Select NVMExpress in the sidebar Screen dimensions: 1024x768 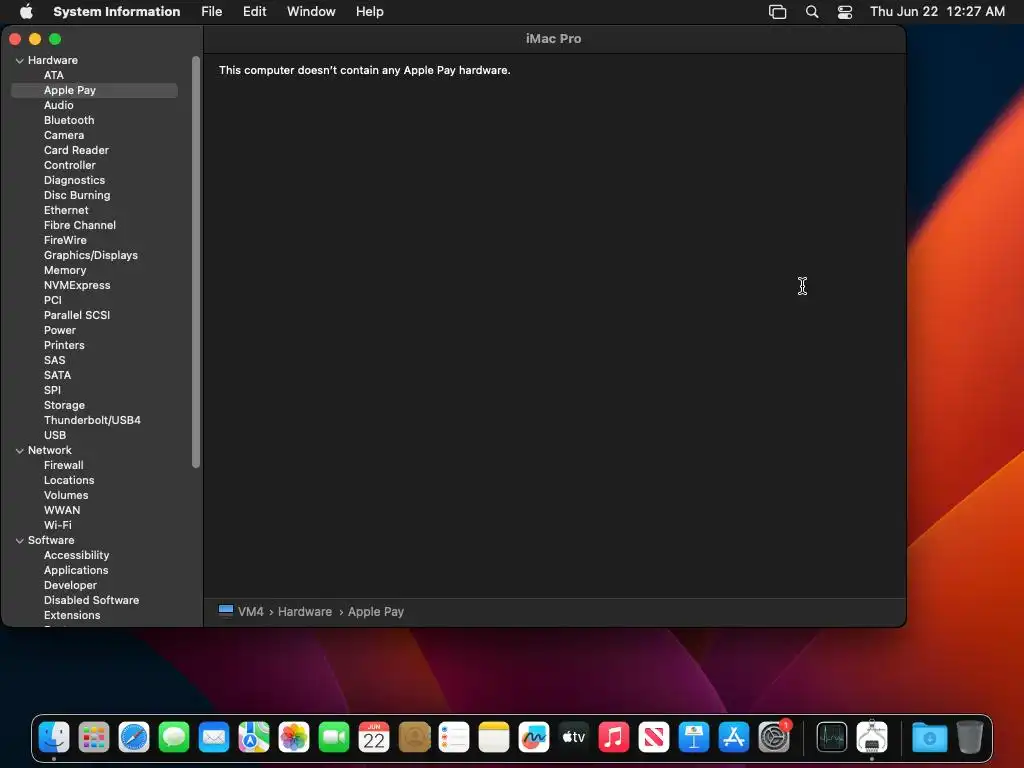tap(77, 285)
